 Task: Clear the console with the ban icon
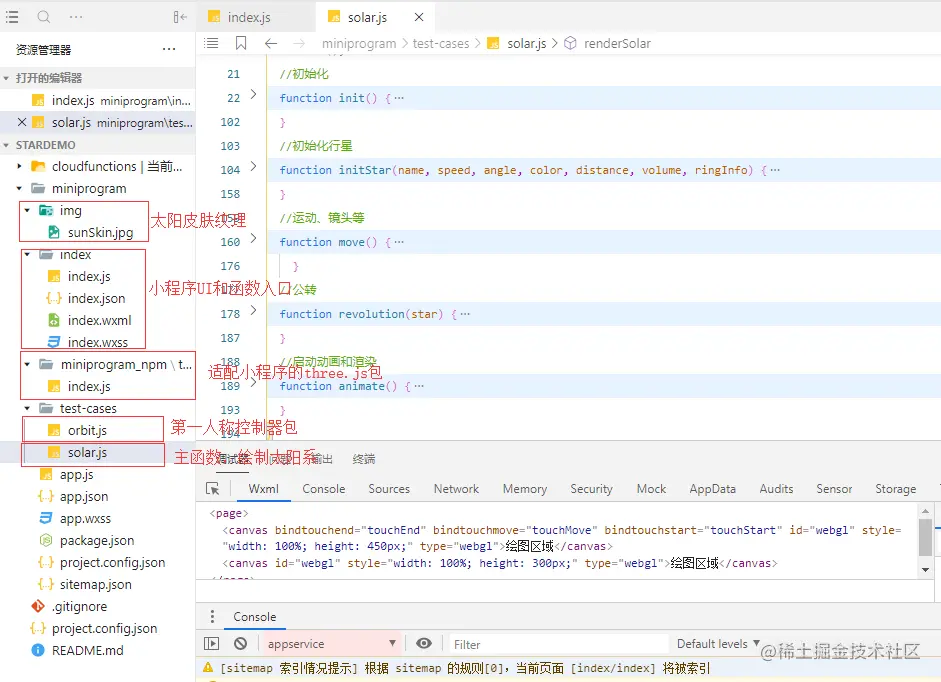[x=241, y=644]
